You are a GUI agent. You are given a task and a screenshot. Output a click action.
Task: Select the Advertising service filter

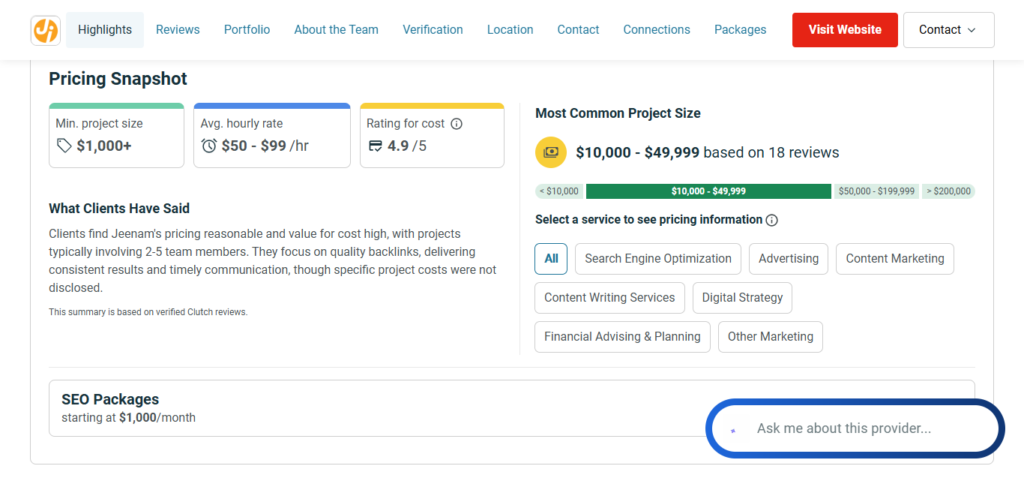click(x=788, y=258)
